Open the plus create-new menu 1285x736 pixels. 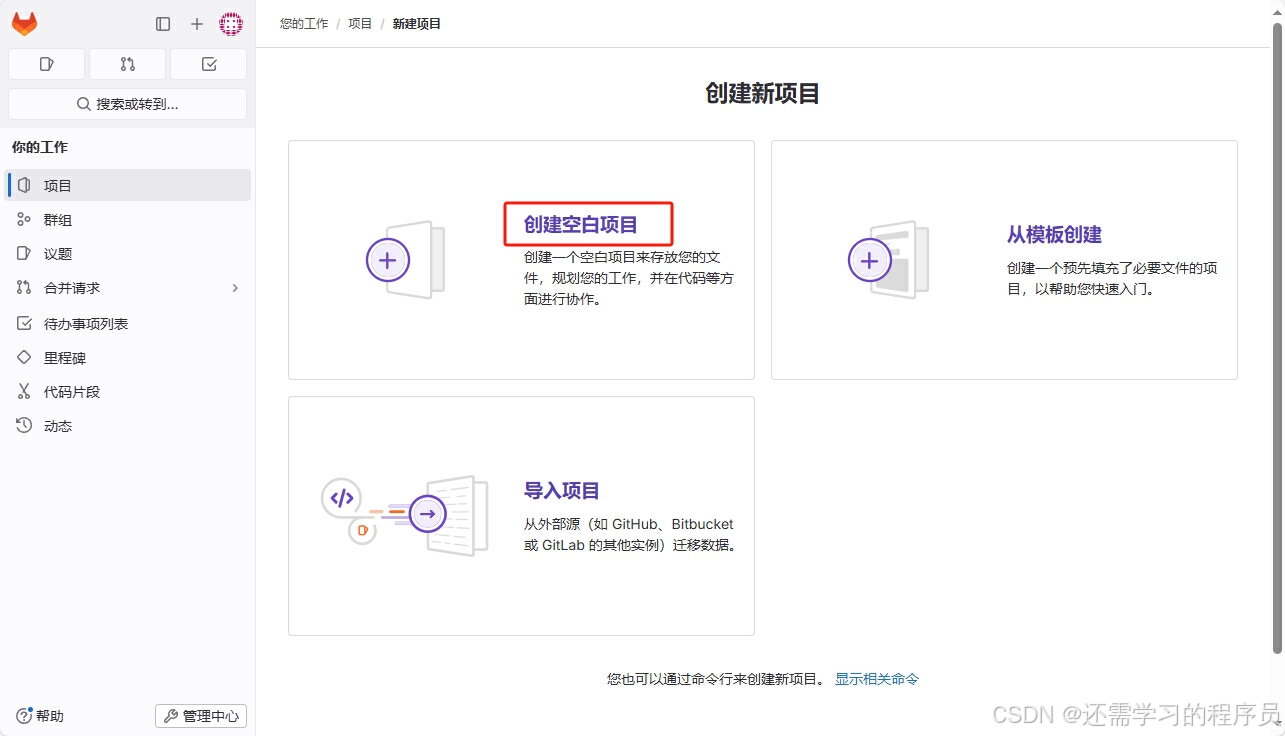[197, 24]
